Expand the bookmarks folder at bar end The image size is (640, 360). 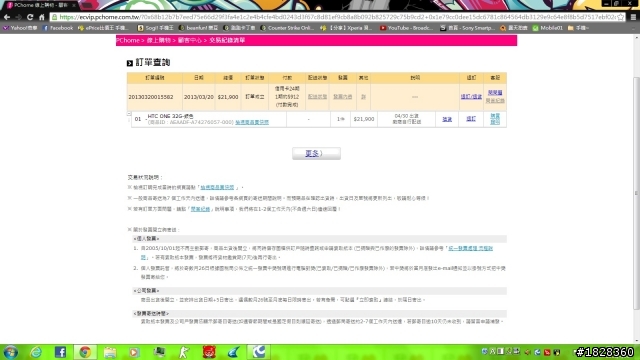[x=578, y=28]
